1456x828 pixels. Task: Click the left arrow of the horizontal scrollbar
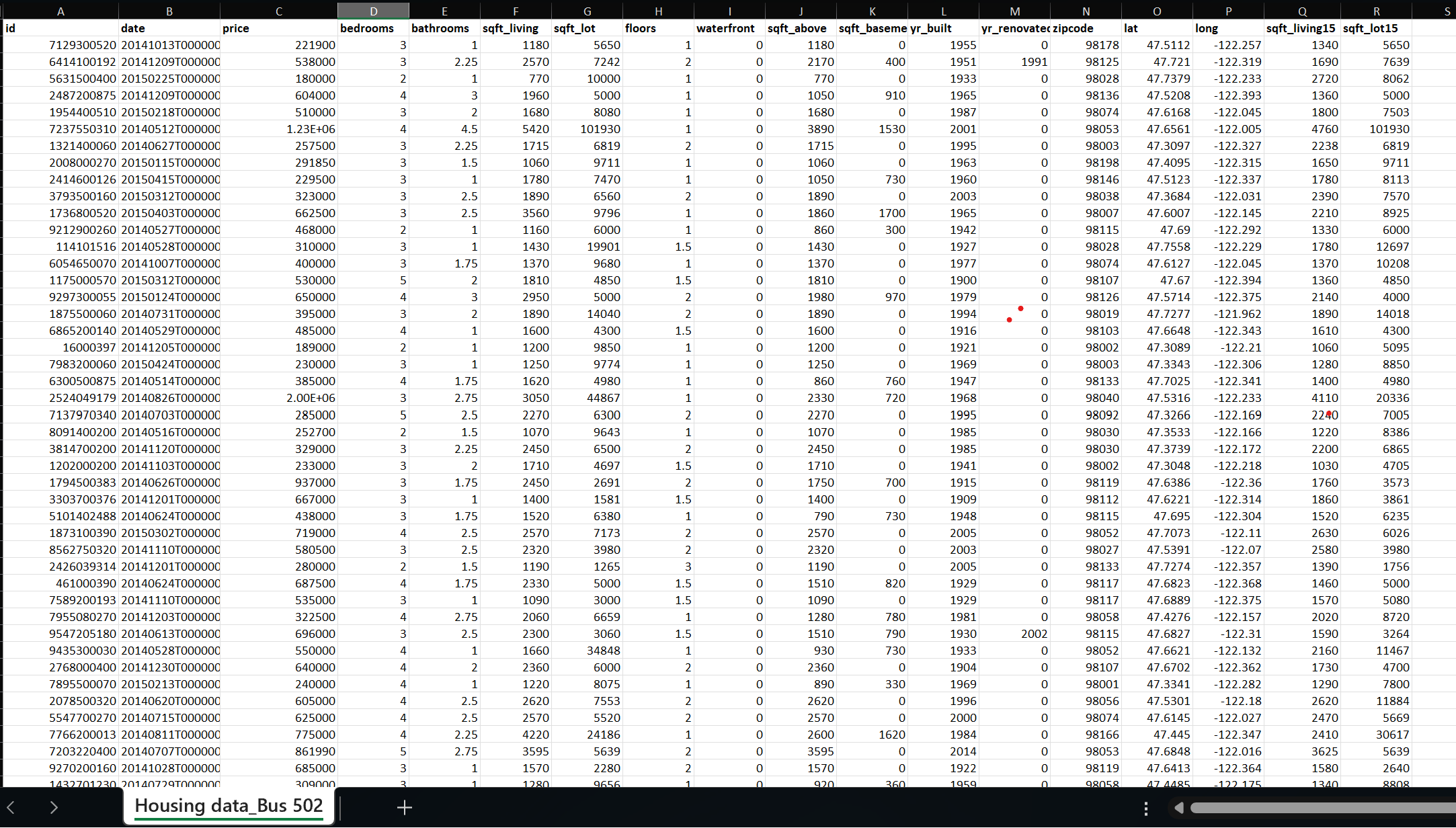pyautogui.click(x=1178, y=808)
